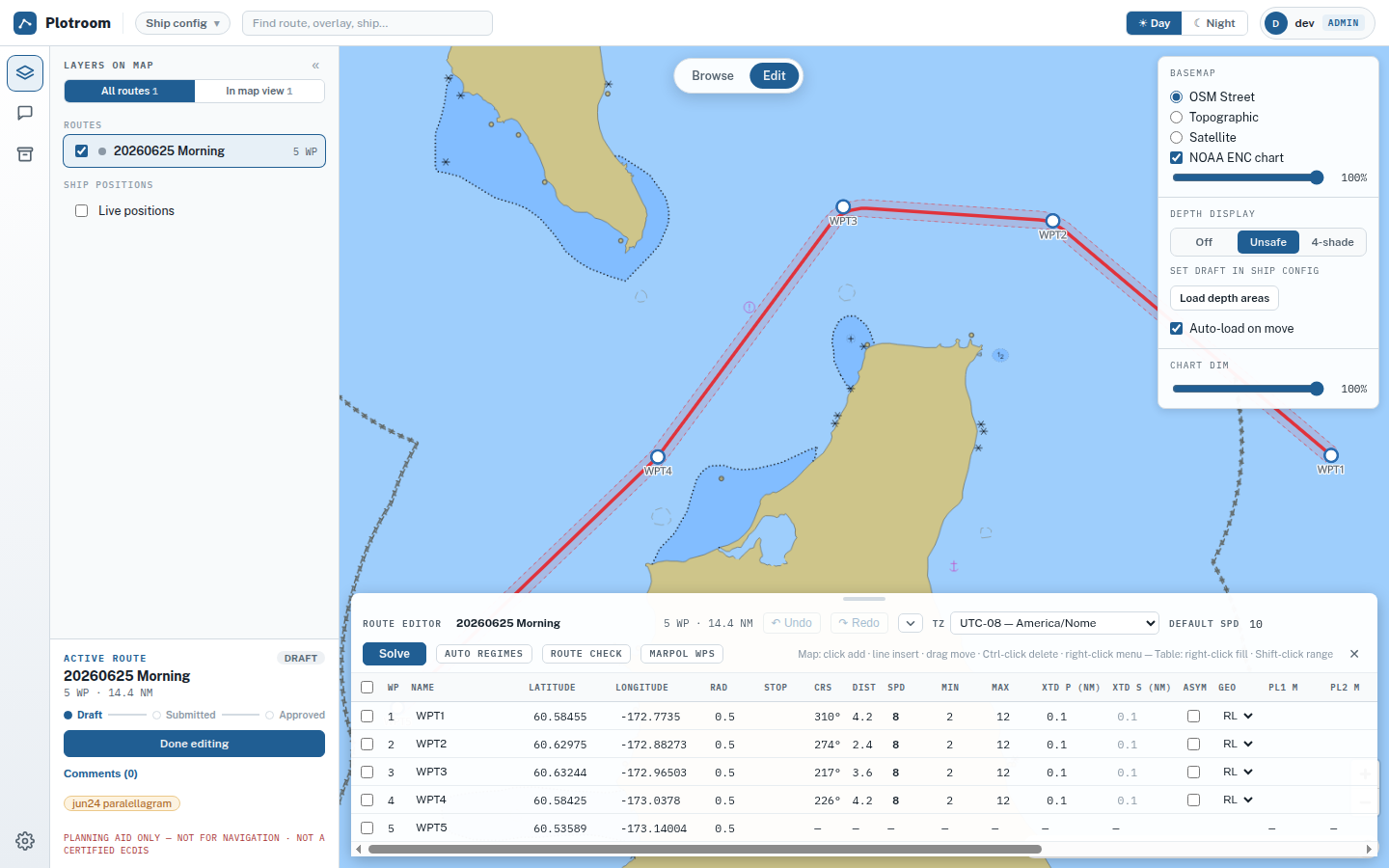Enable Live positions checkbox
The image size is (1389, 868).
82,211
